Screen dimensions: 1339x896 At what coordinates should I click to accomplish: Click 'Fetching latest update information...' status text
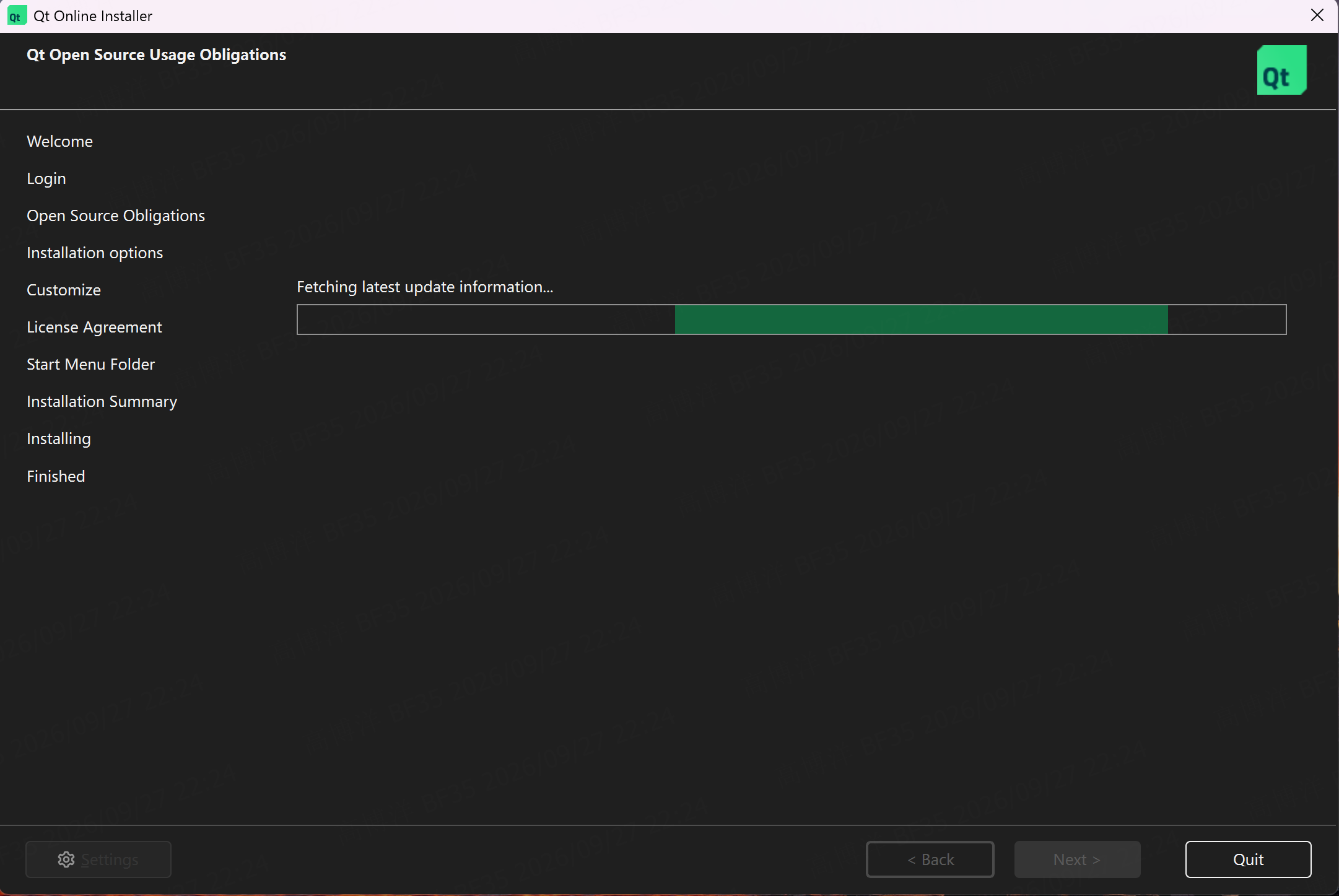425,287
